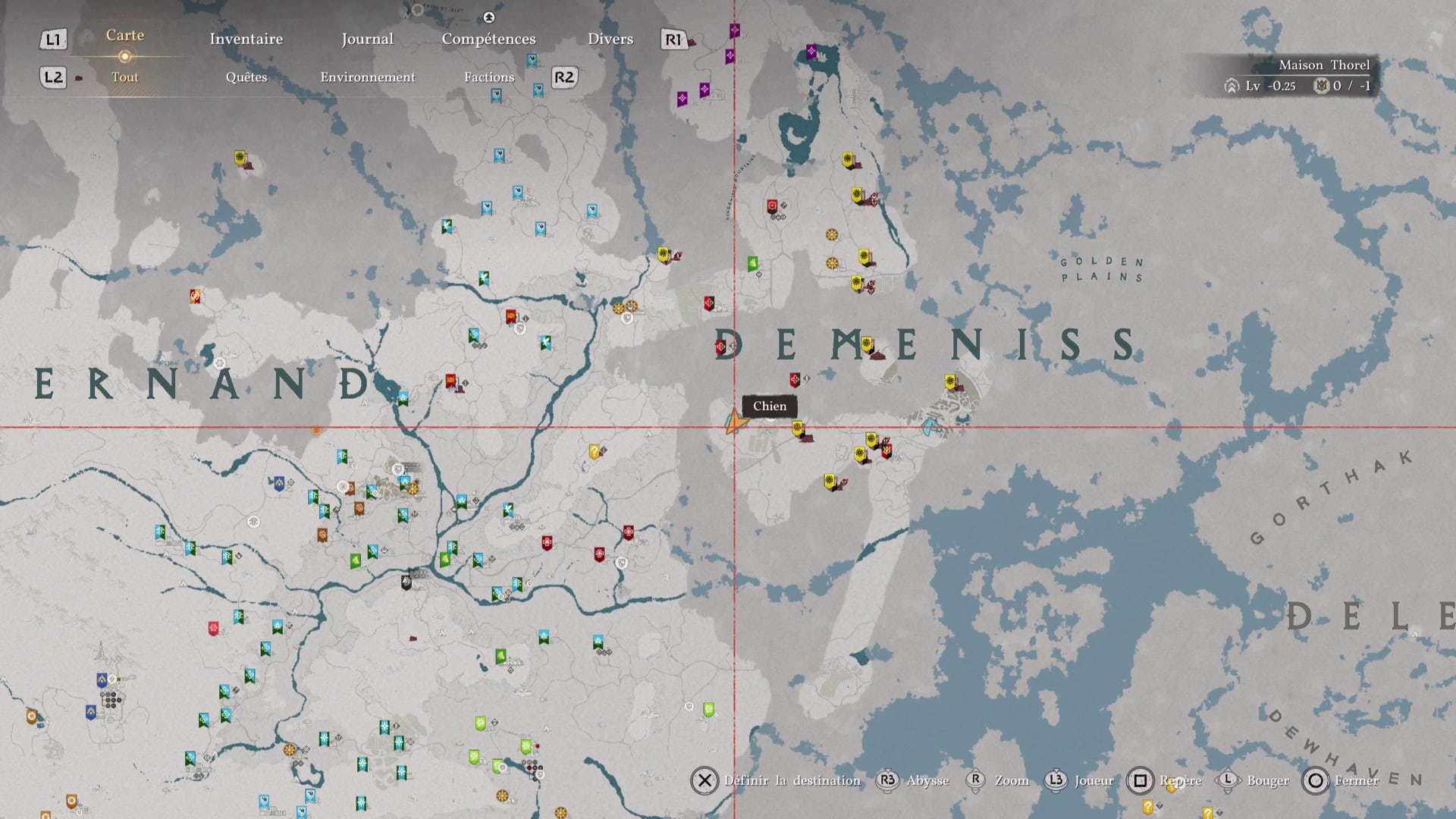Select the Divers tab
This screenshot has height=819, width=1456.
point(610,39)
